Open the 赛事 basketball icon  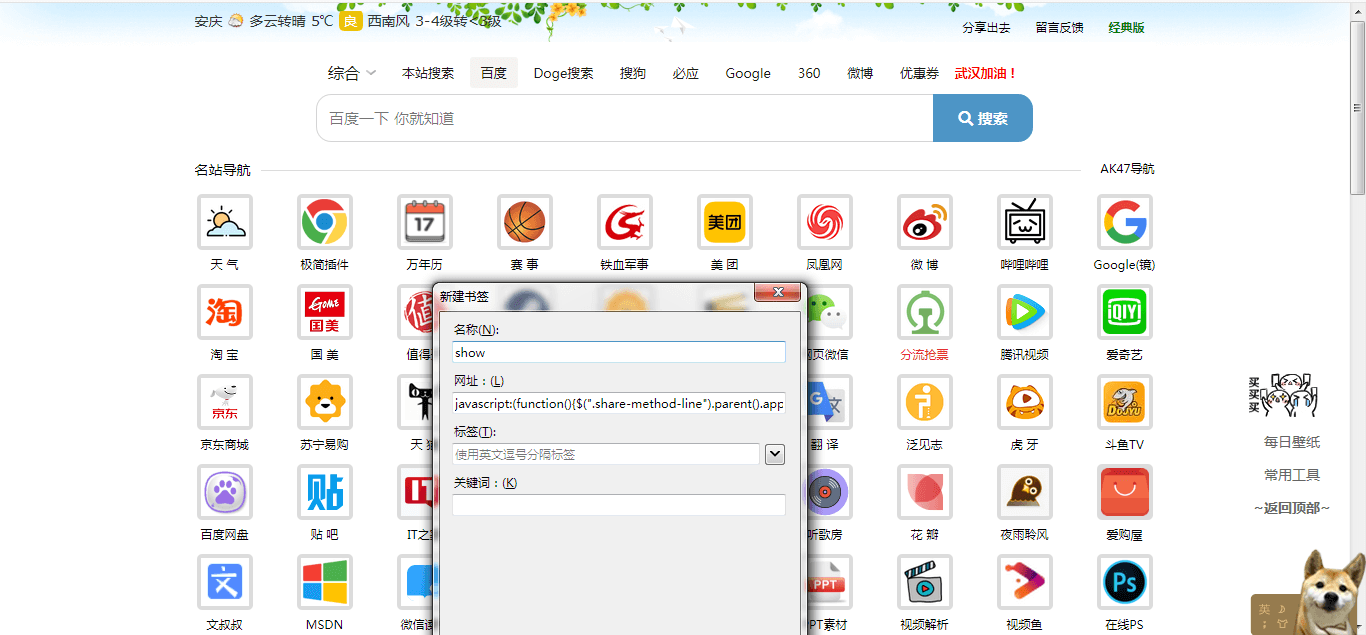(525, 222)
